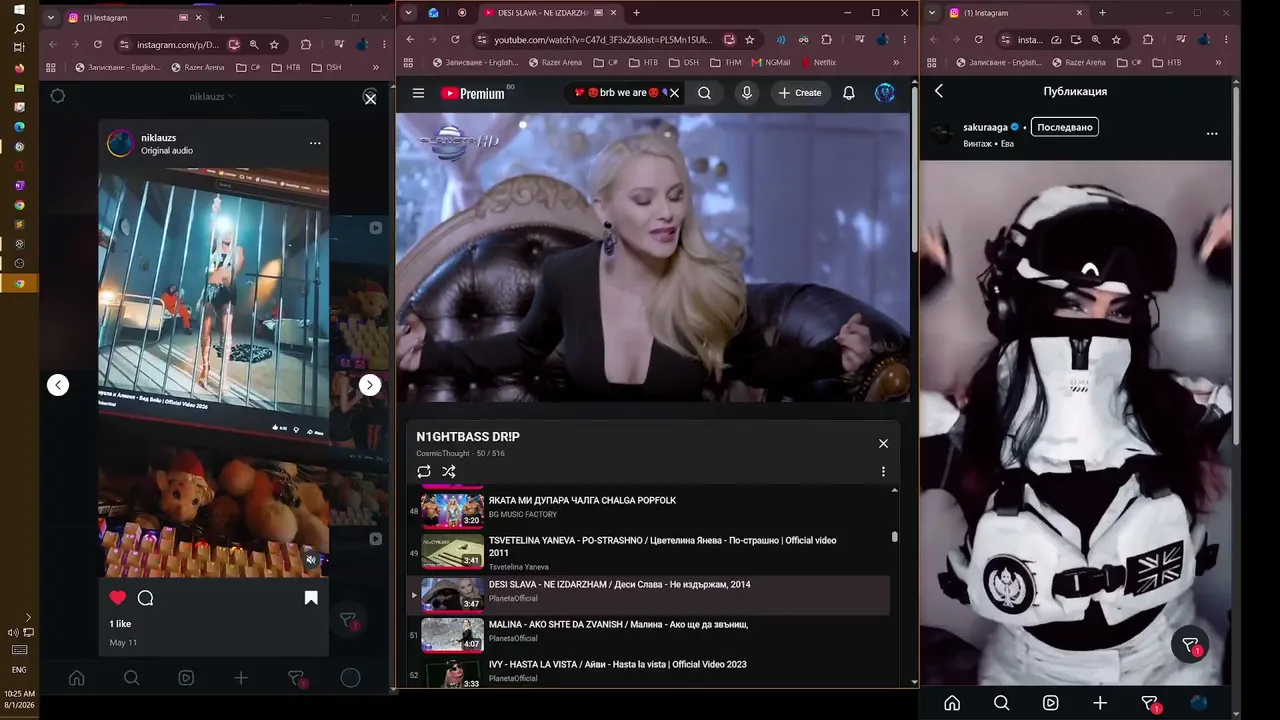Open comments on the niklauzs post
1280x720 pixels.
click(x=145, y=598)
